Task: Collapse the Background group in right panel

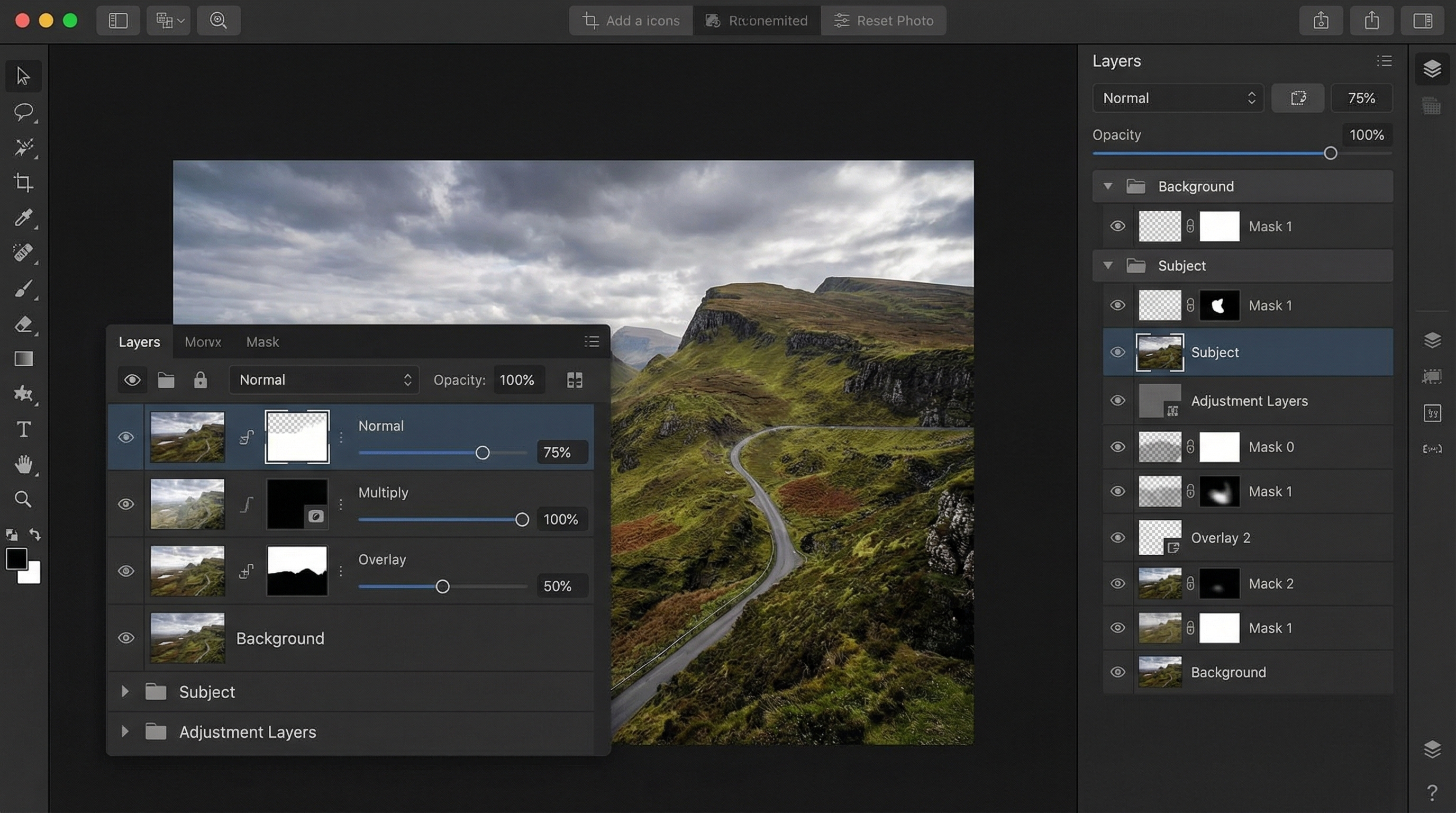Action: [x=1108, y=186]
